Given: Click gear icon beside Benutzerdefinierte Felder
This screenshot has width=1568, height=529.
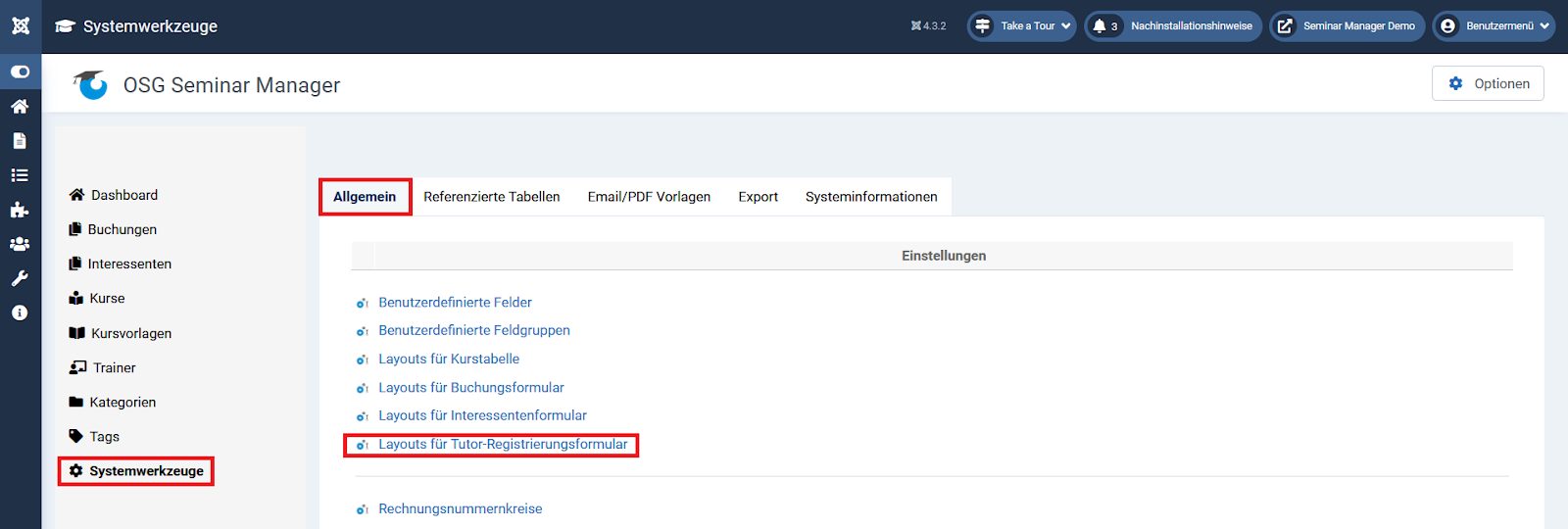Looking at the screenshot, I should point(362,303).
